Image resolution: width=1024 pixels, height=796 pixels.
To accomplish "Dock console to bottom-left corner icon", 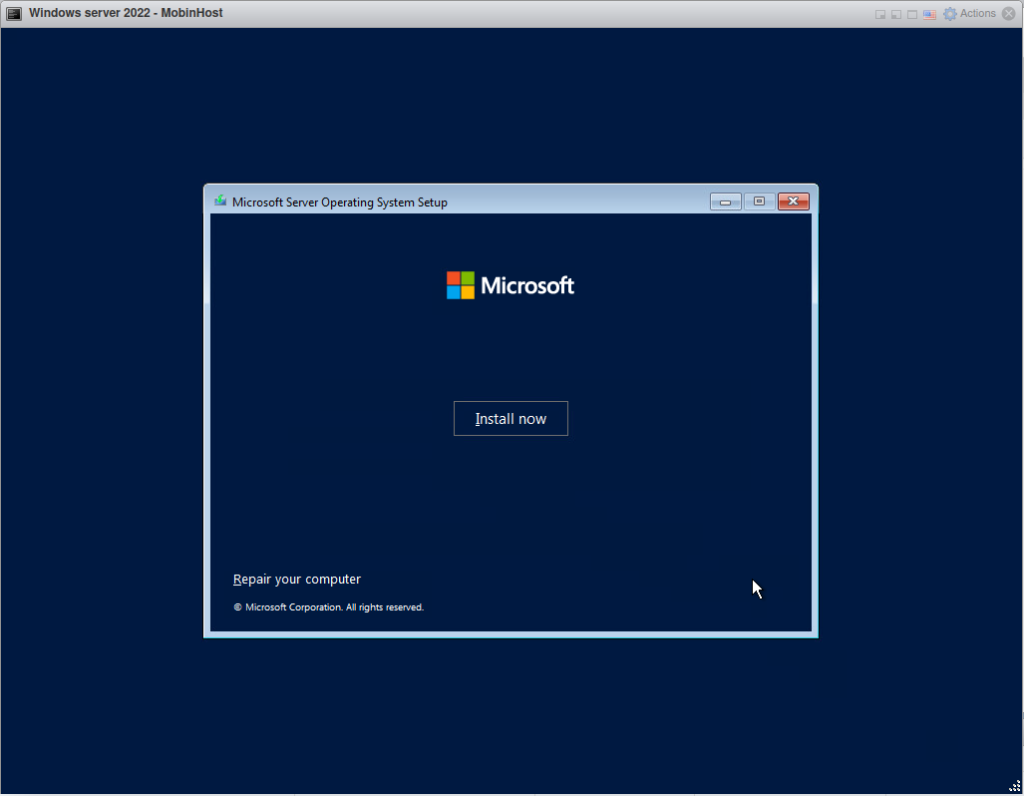I will [x=896, y=14].
